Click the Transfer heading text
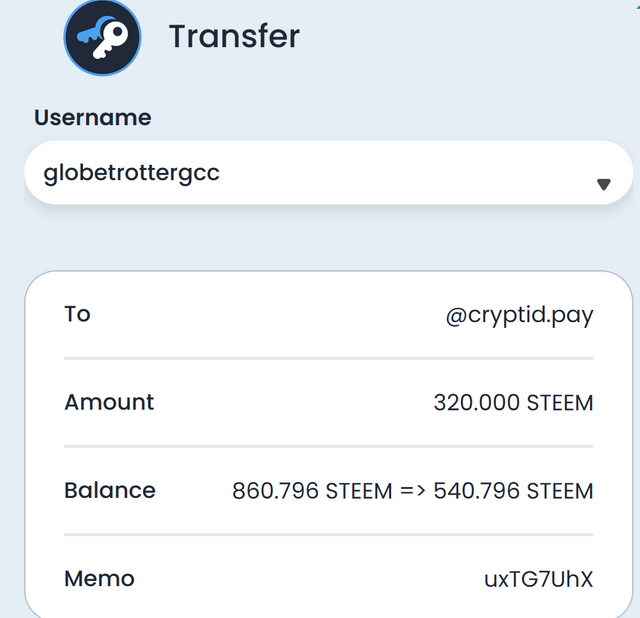The width and height of the screenshot is (640, 618). click(234, 37)
